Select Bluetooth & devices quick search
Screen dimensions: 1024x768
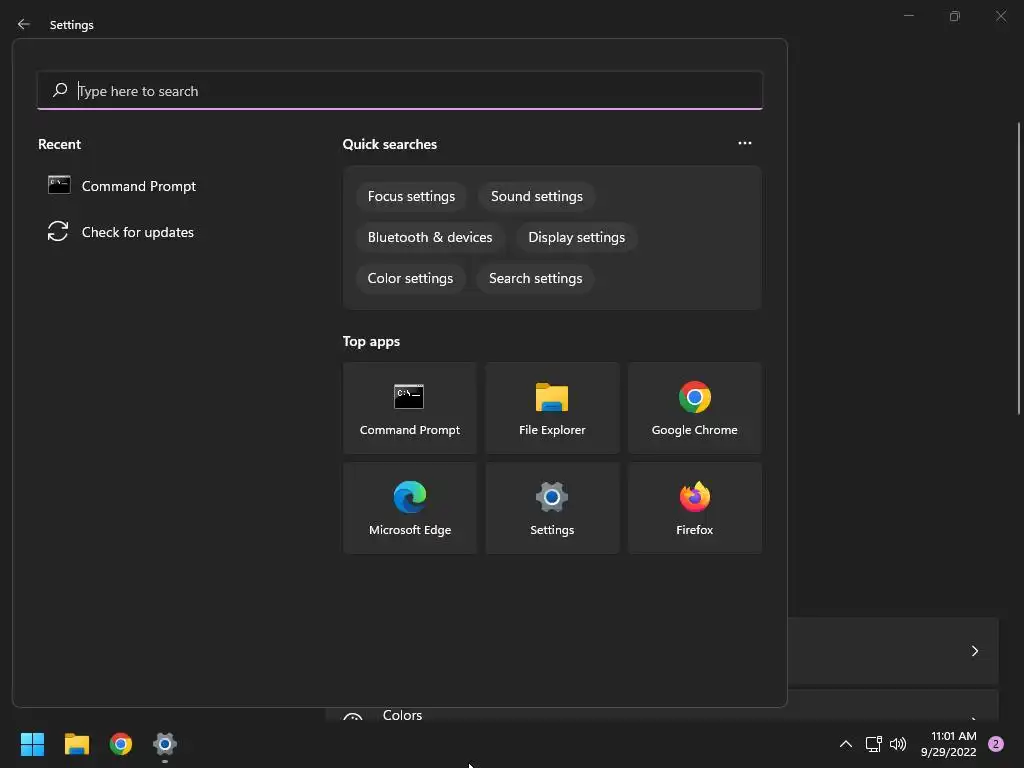430,238
